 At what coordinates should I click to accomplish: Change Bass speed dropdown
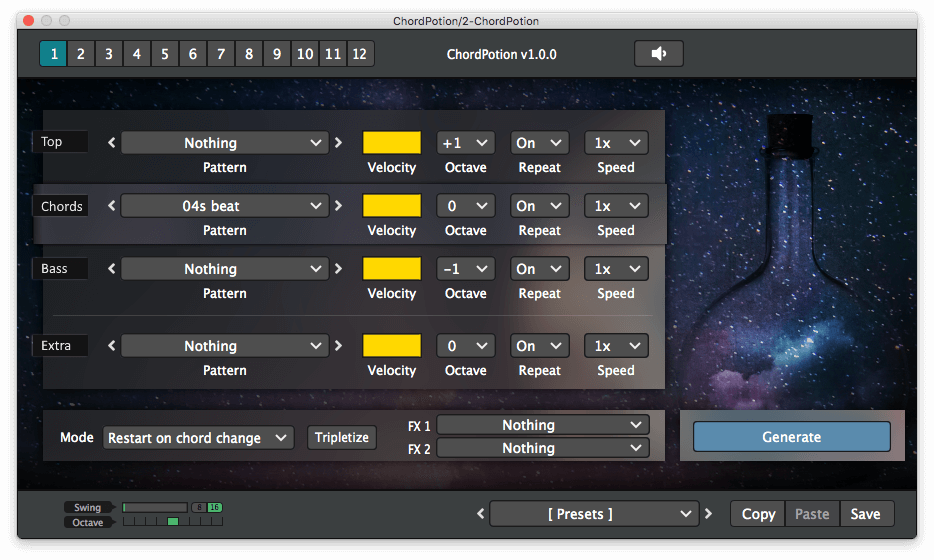(x=616, y=269)
